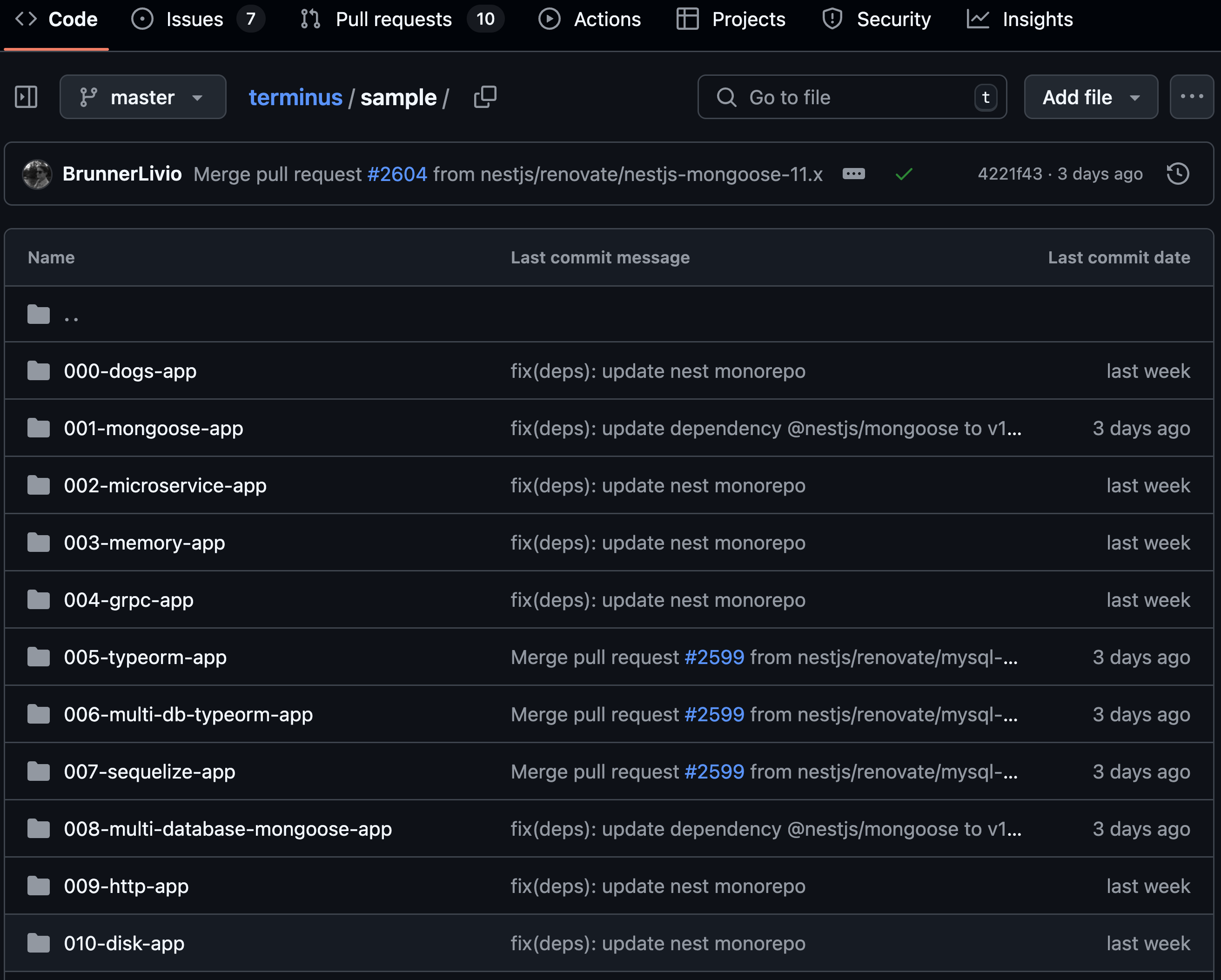Switch to the Issues tab

coord(194,19)
